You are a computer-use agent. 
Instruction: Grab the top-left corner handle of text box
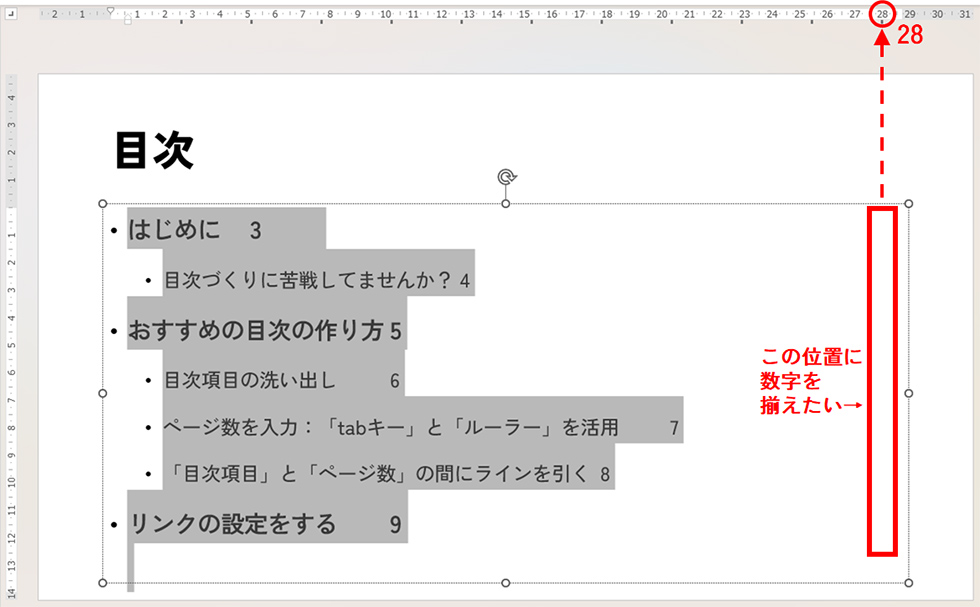click(103, 204)
